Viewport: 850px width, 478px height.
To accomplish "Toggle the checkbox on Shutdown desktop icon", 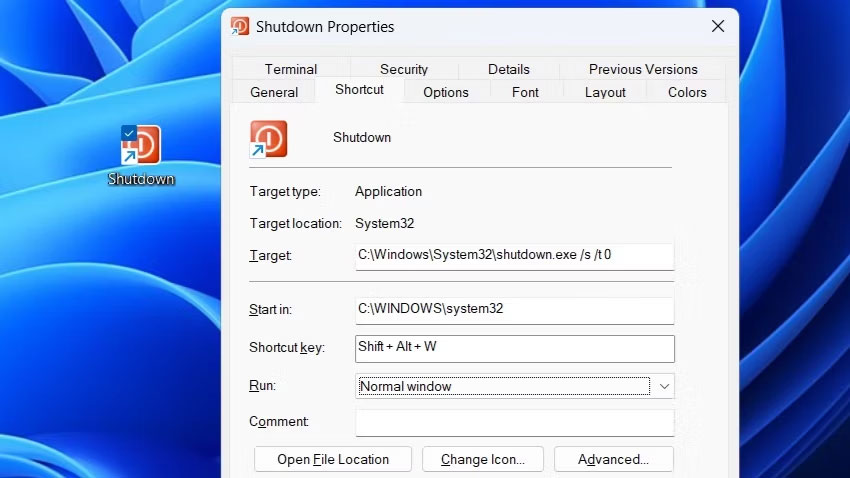I will tap(128, 132).
